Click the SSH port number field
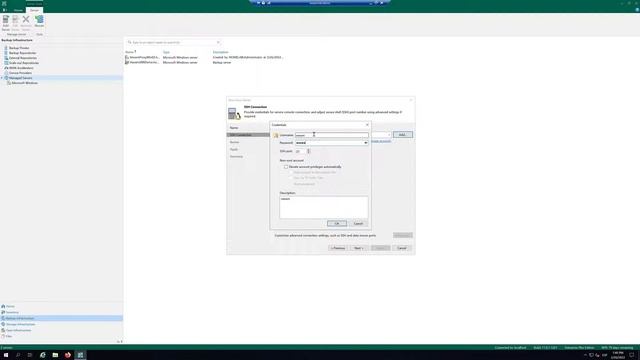 (300, 151)
